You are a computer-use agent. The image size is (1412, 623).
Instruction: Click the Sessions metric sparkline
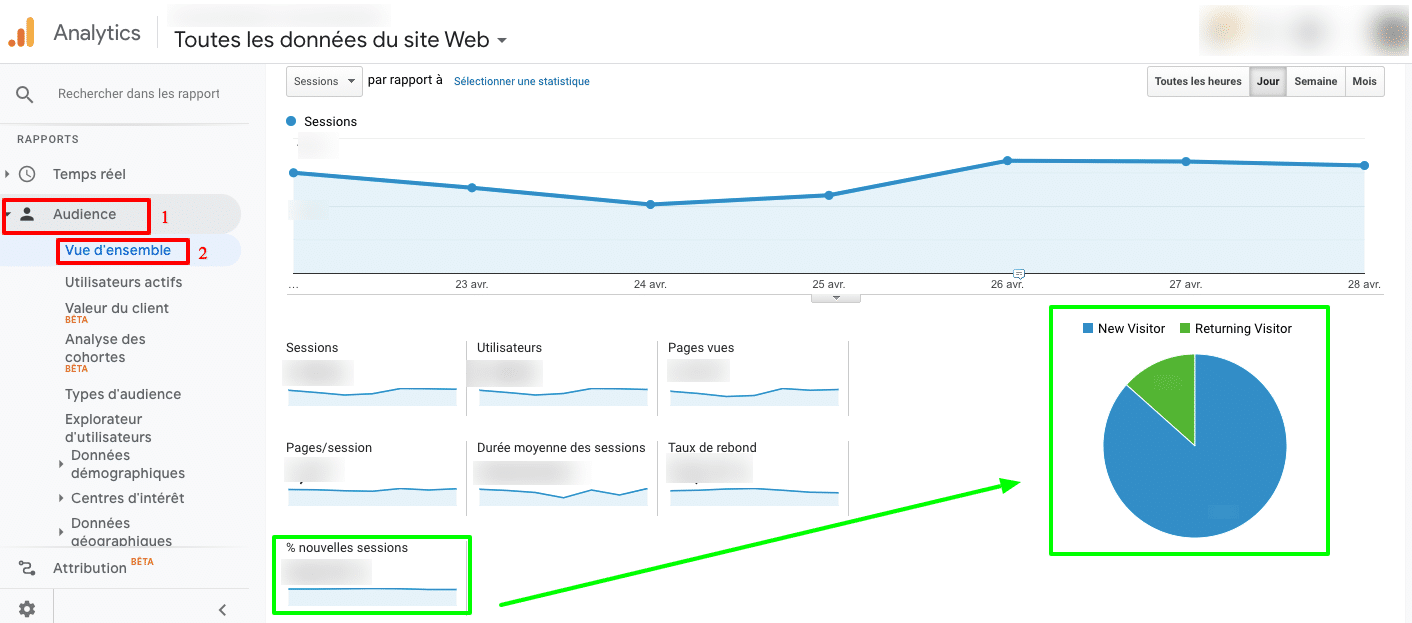(372, 396)
